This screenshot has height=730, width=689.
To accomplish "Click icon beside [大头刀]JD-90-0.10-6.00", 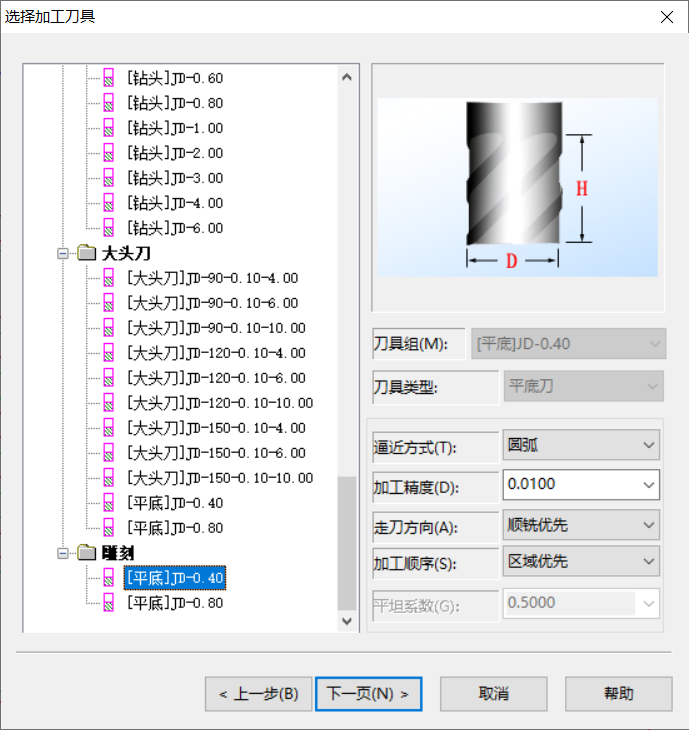I will coord(108,303).
